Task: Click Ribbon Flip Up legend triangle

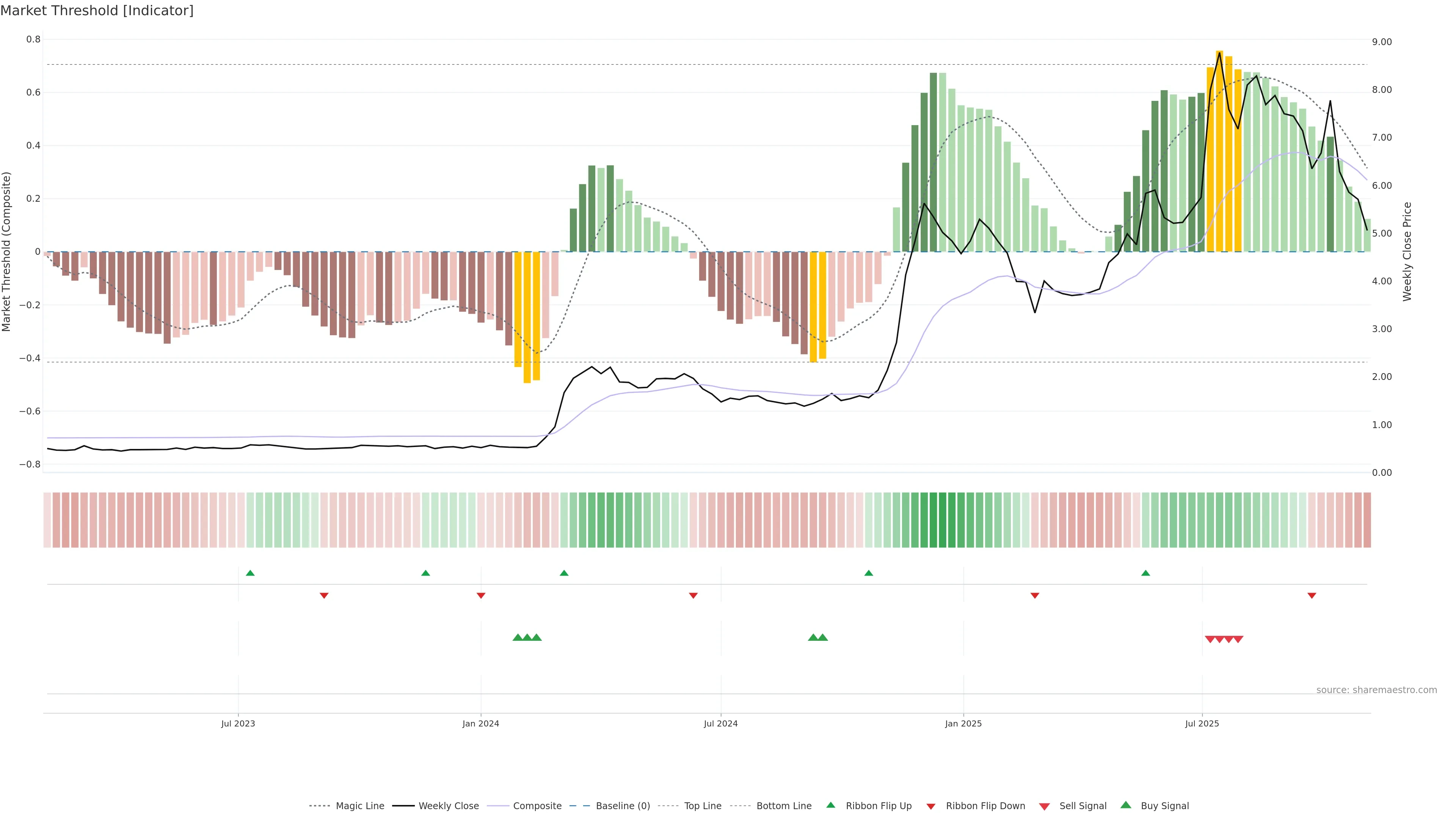Action: tap(830, 805)
